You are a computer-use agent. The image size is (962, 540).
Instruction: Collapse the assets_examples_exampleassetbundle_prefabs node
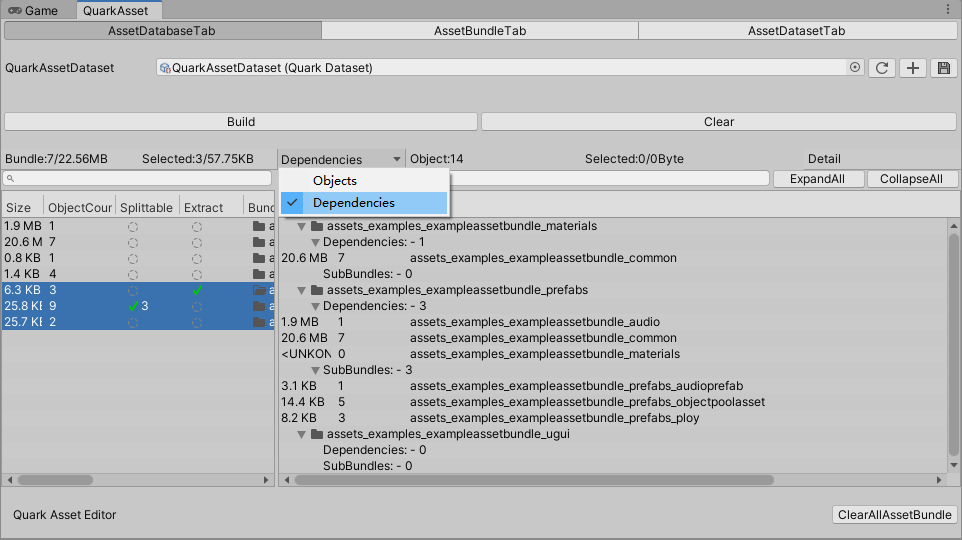pos(301,290)
